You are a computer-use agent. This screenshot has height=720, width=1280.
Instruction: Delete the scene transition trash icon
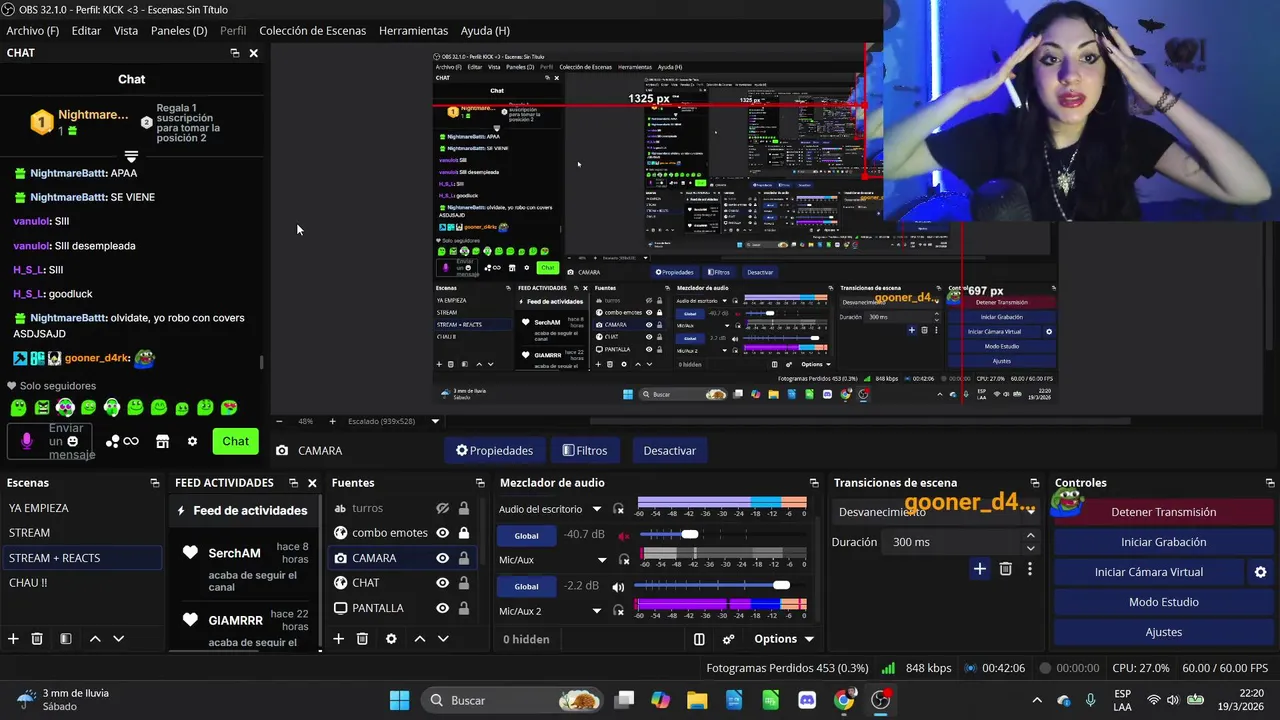pyautogui.click(x=1006, y=569)
